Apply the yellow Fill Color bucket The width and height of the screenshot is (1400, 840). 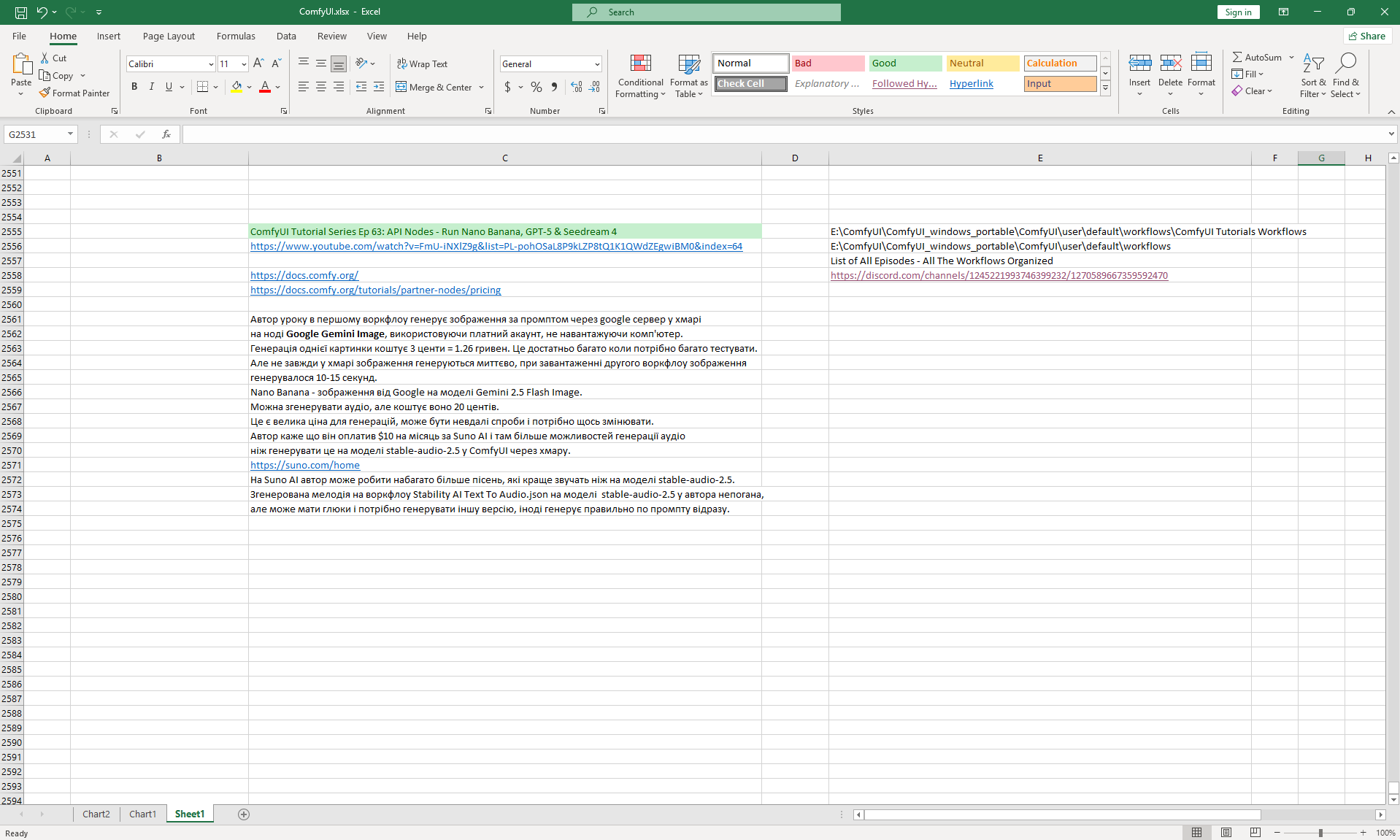click(236, 87)
